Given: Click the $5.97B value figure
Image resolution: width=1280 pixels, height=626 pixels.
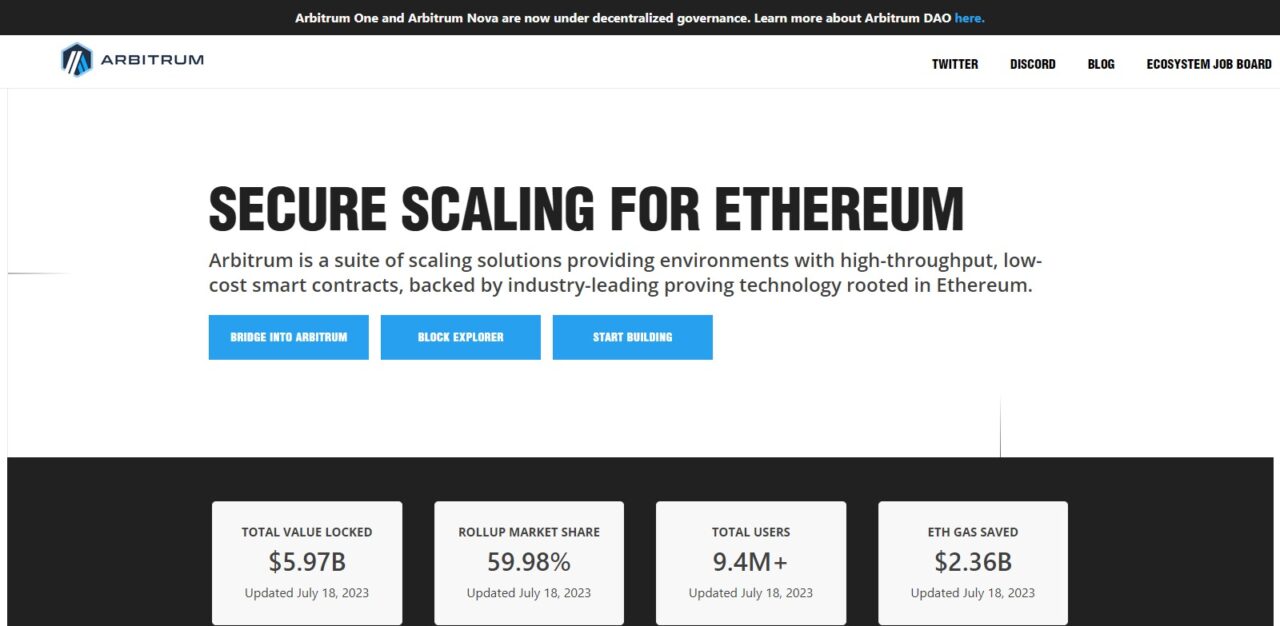Looking at the screenshot, I should point(307,562).
